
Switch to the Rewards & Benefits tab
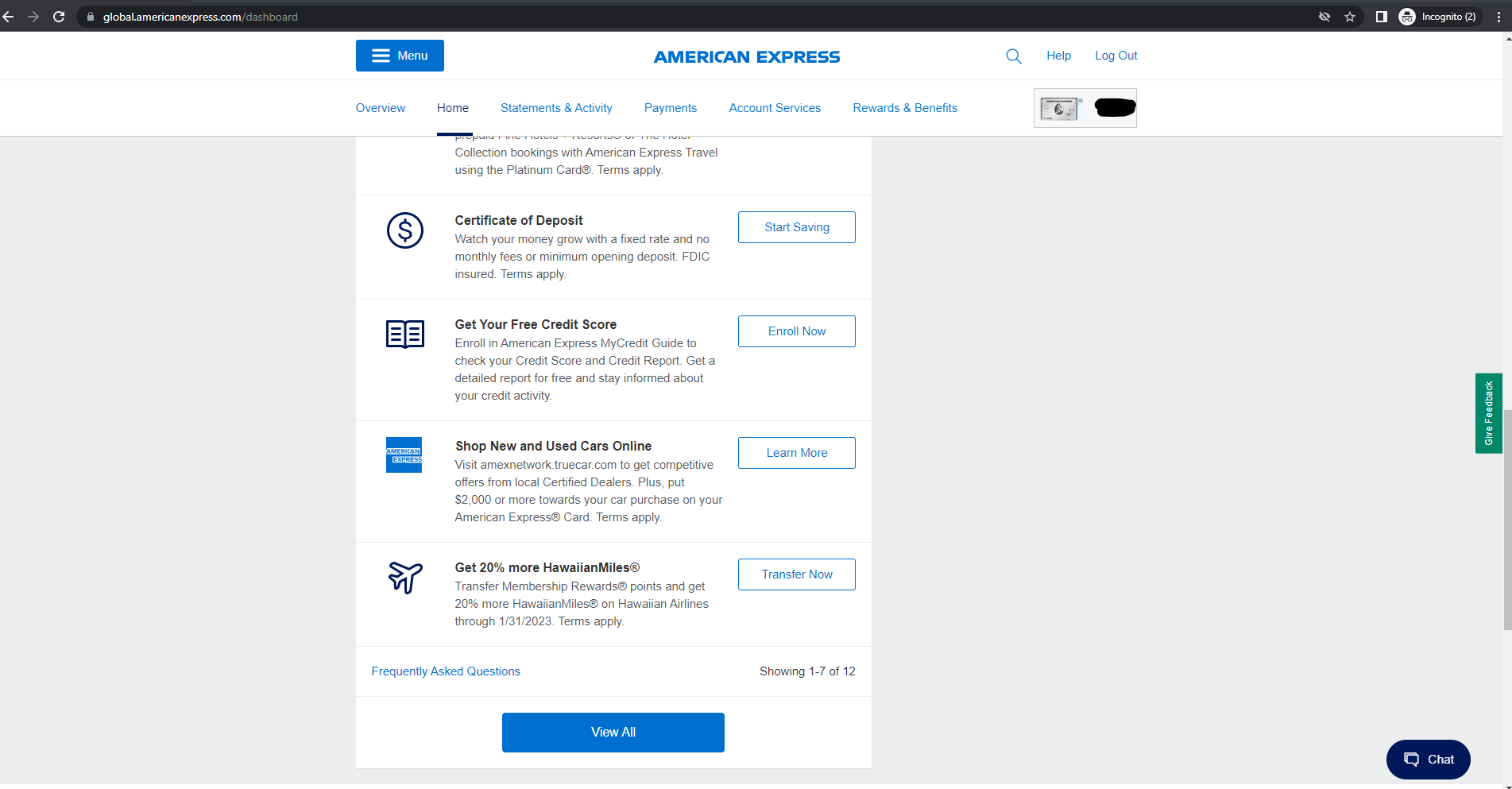pyautogui.click(x=905, y=108)
